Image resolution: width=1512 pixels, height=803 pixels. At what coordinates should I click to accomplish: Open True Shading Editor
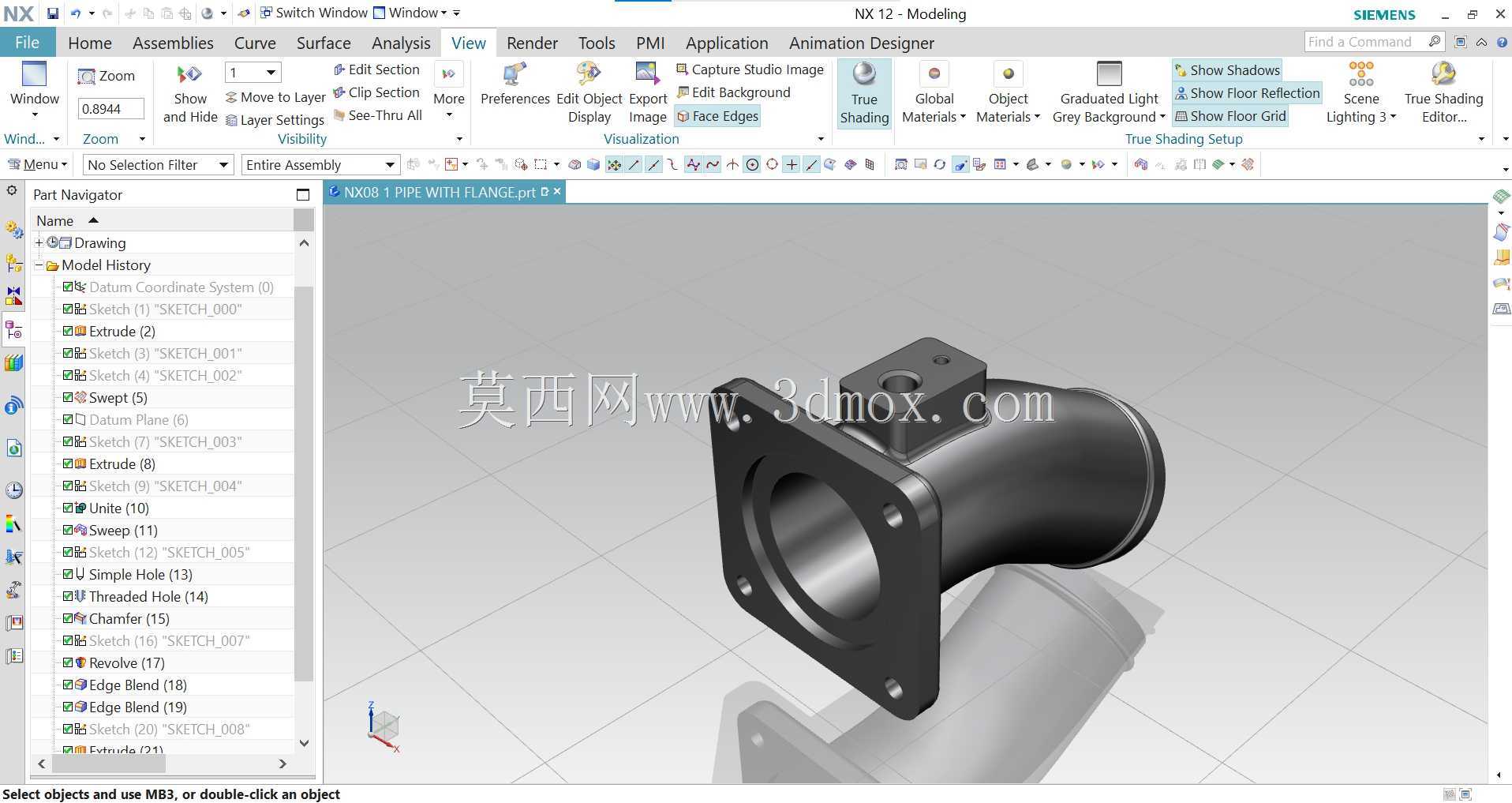[x=1443, y=93]
